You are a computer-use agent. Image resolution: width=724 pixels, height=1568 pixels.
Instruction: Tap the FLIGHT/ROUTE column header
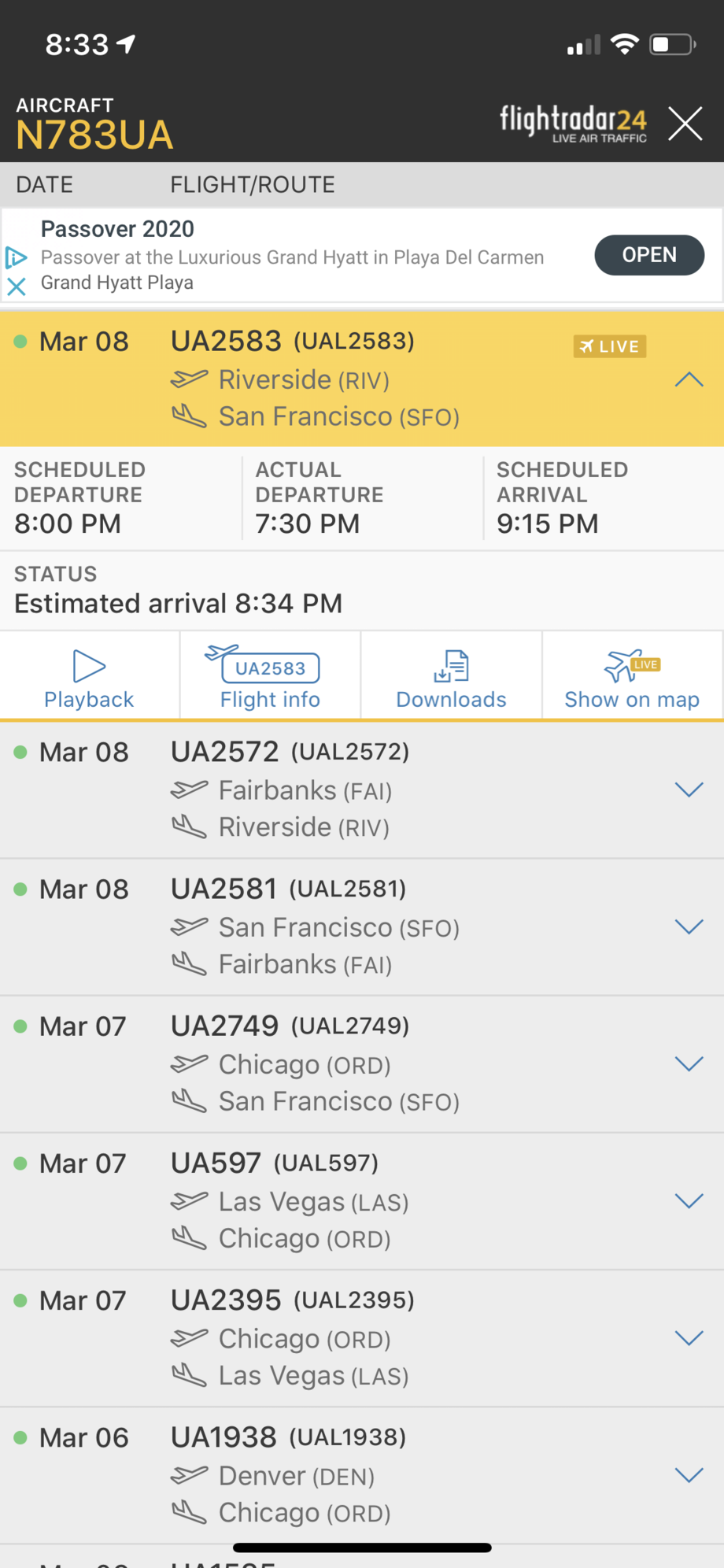pyautogui.click(x=253, y=185)
